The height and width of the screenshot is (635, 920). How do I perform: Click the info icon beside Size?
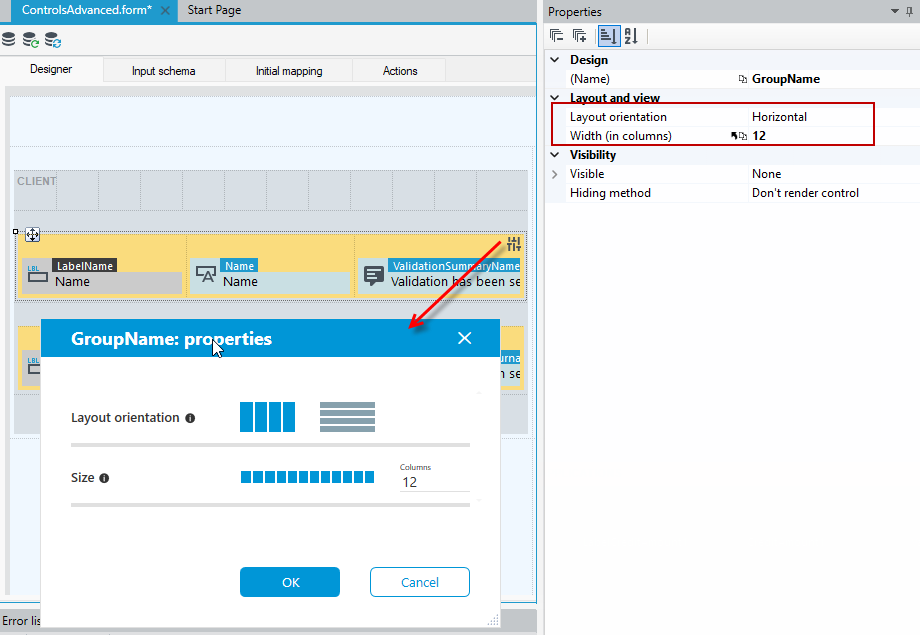coord(104,478)
